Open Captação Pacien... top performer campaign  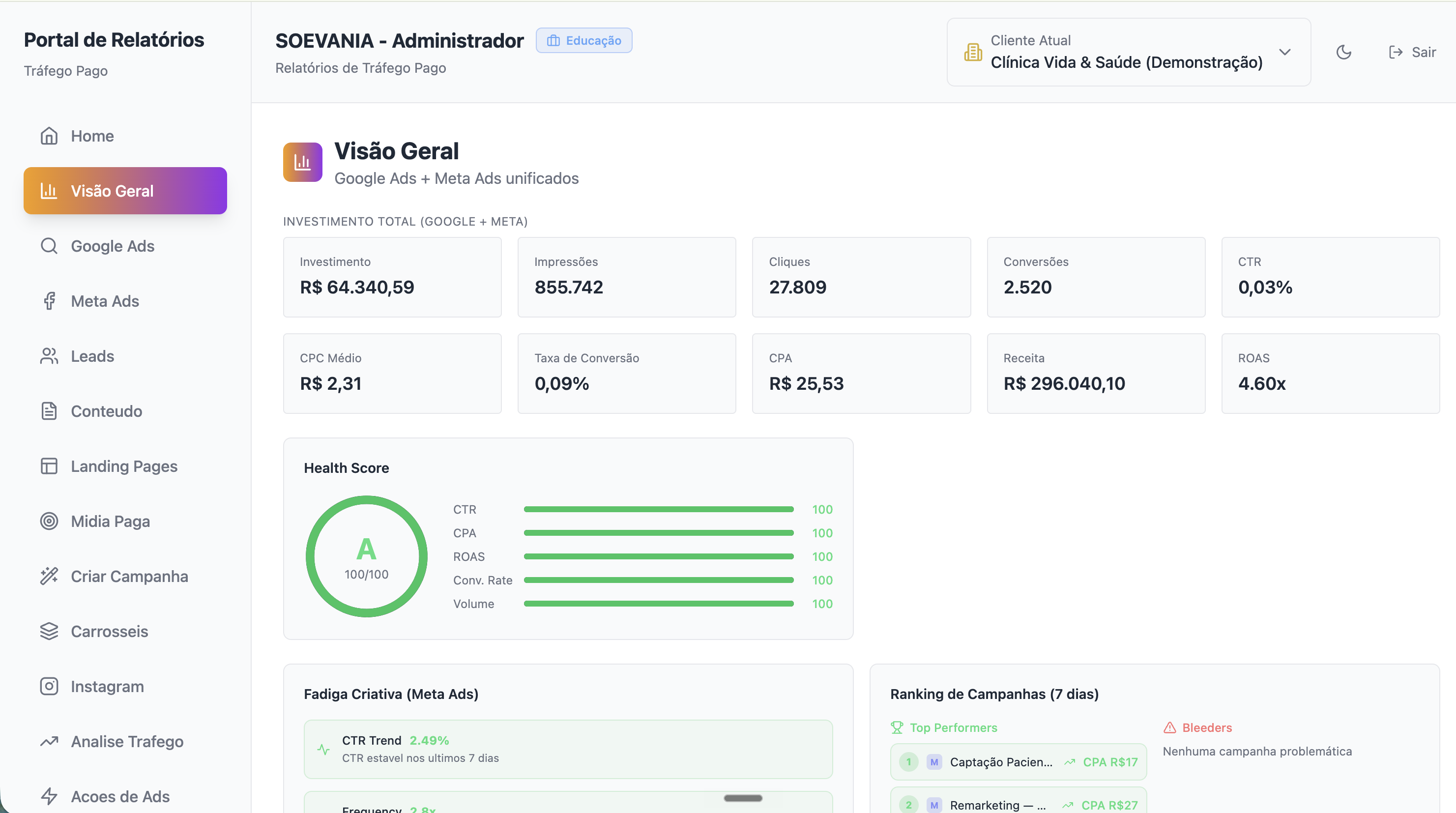click(1018, 761)
